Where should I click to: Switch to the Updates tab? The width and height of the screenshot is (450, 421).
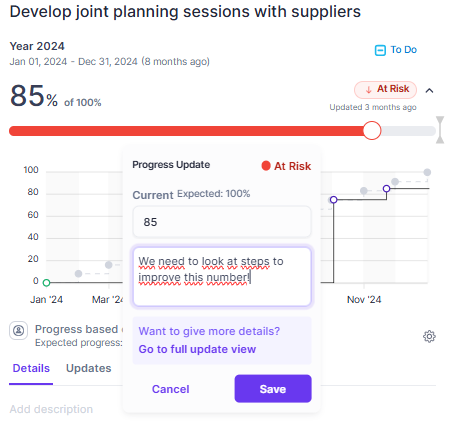pos(89,368)
